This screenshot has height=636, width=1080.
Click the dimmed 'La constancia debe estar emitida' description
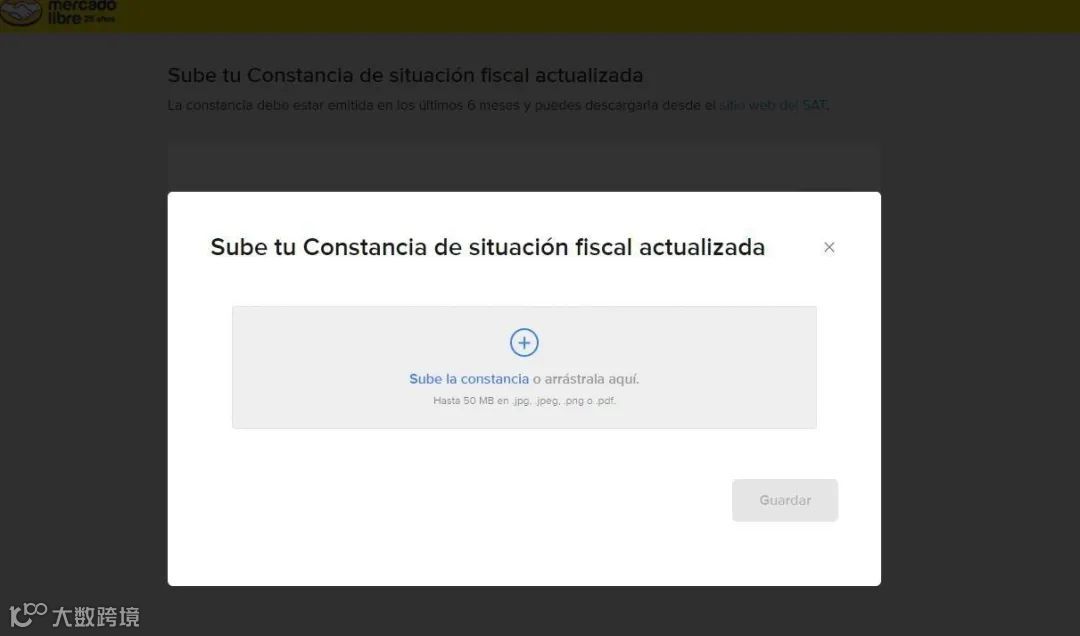pos(498,105)
